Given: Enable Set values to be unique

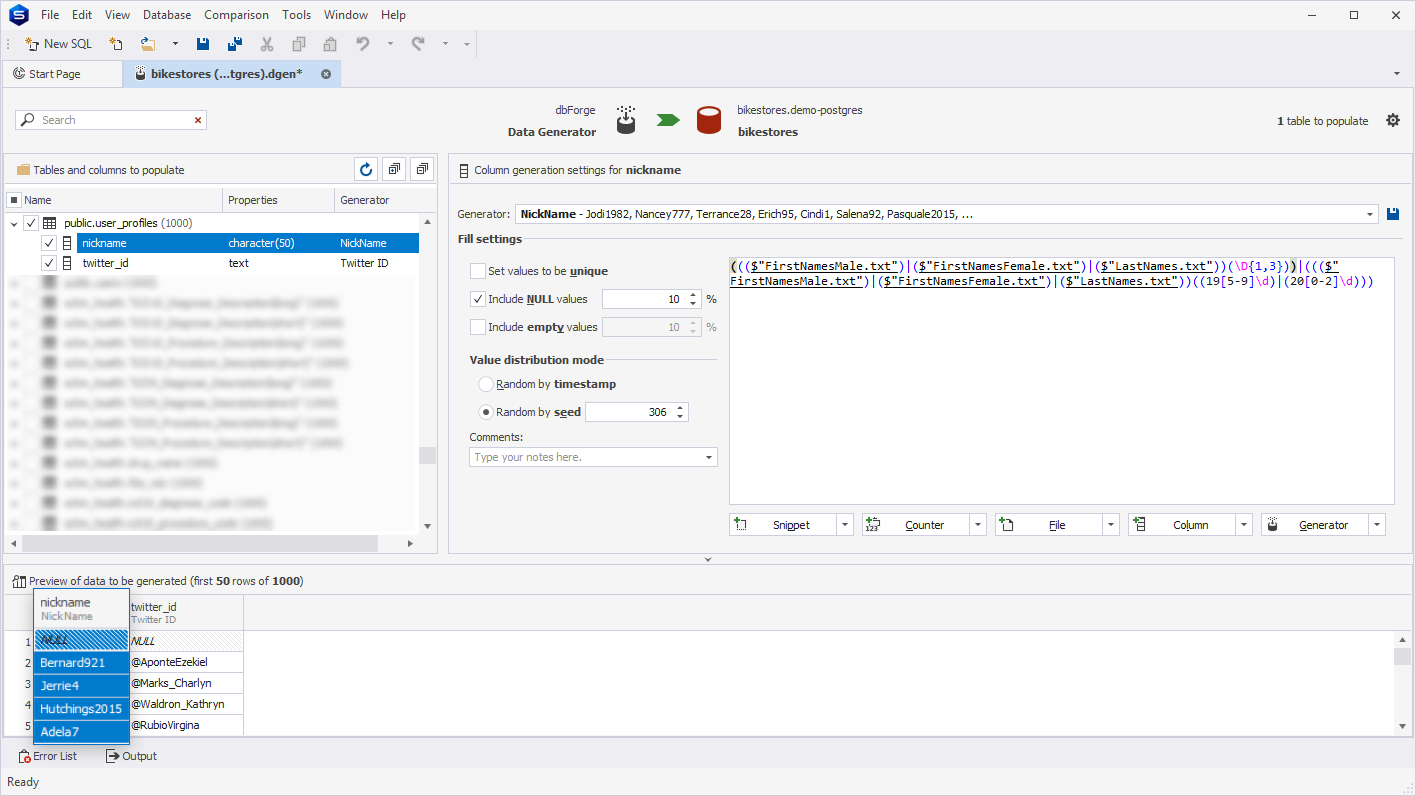Looking at the screenshot, I should (478, 271).
